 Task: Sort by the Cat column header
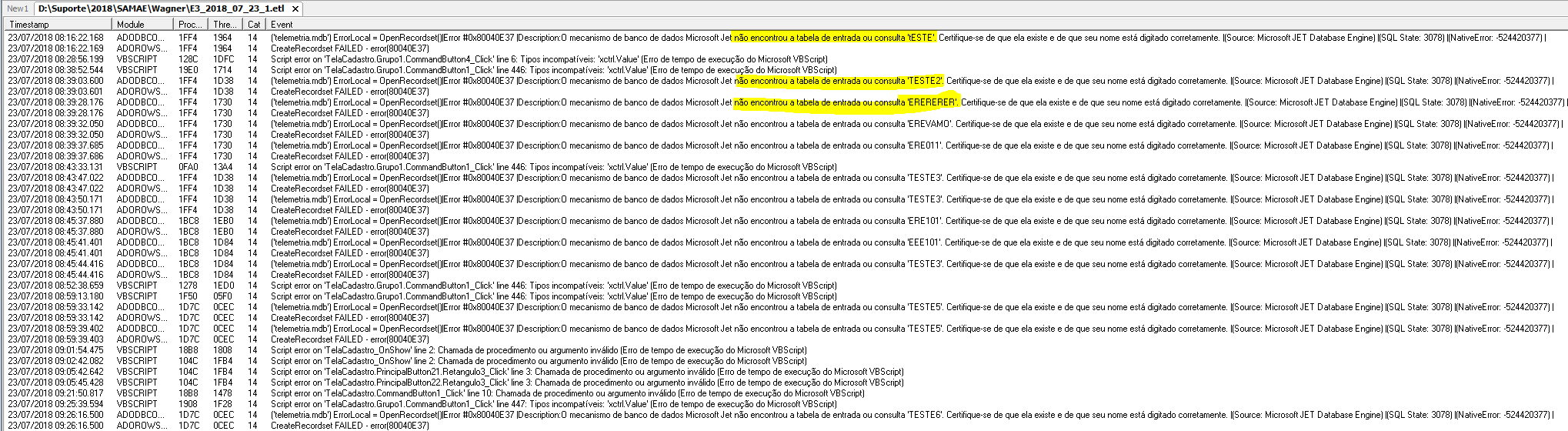coord(255,25)
